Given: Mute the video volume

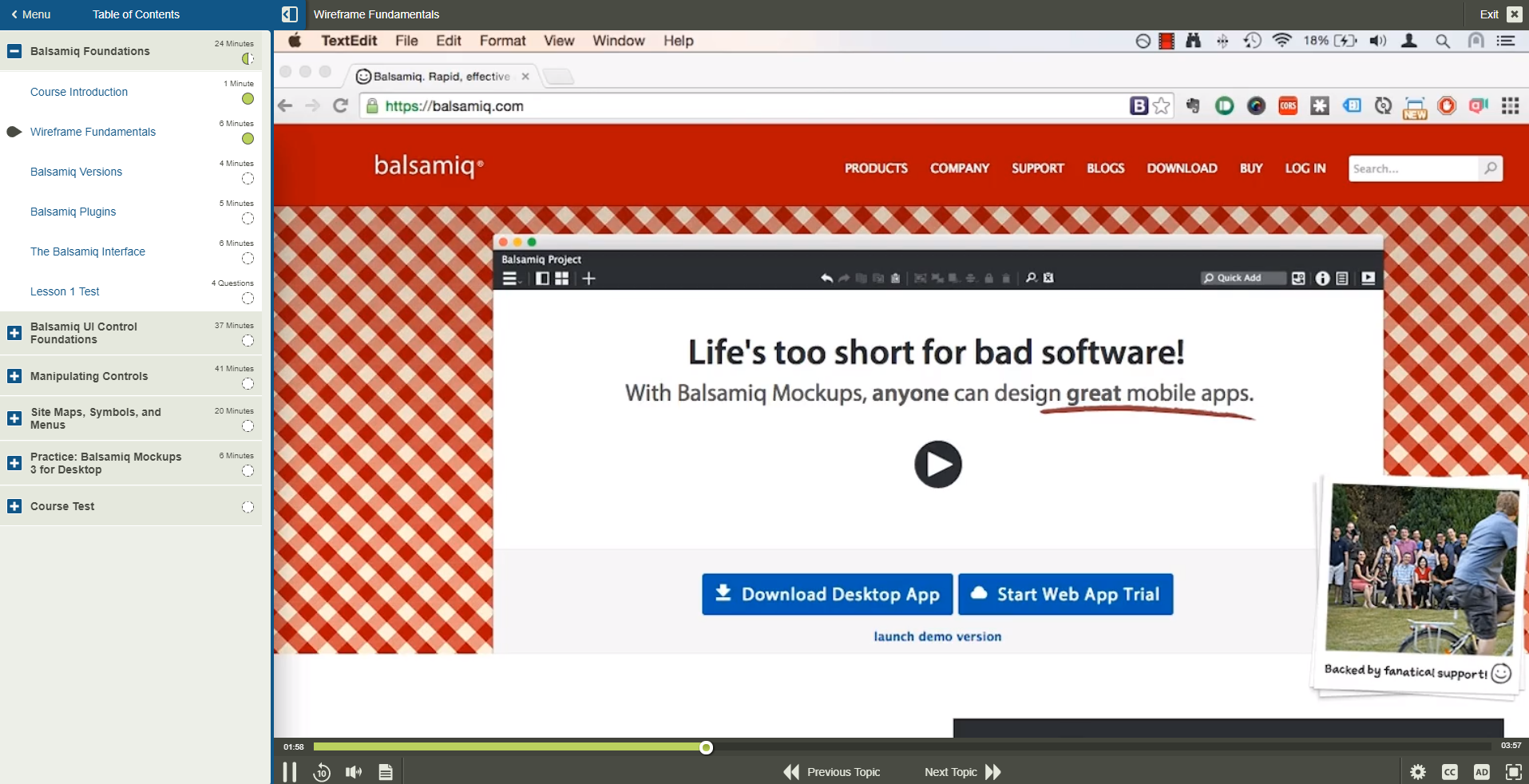Looking at the screenshot, I should (x=353, y=772).
